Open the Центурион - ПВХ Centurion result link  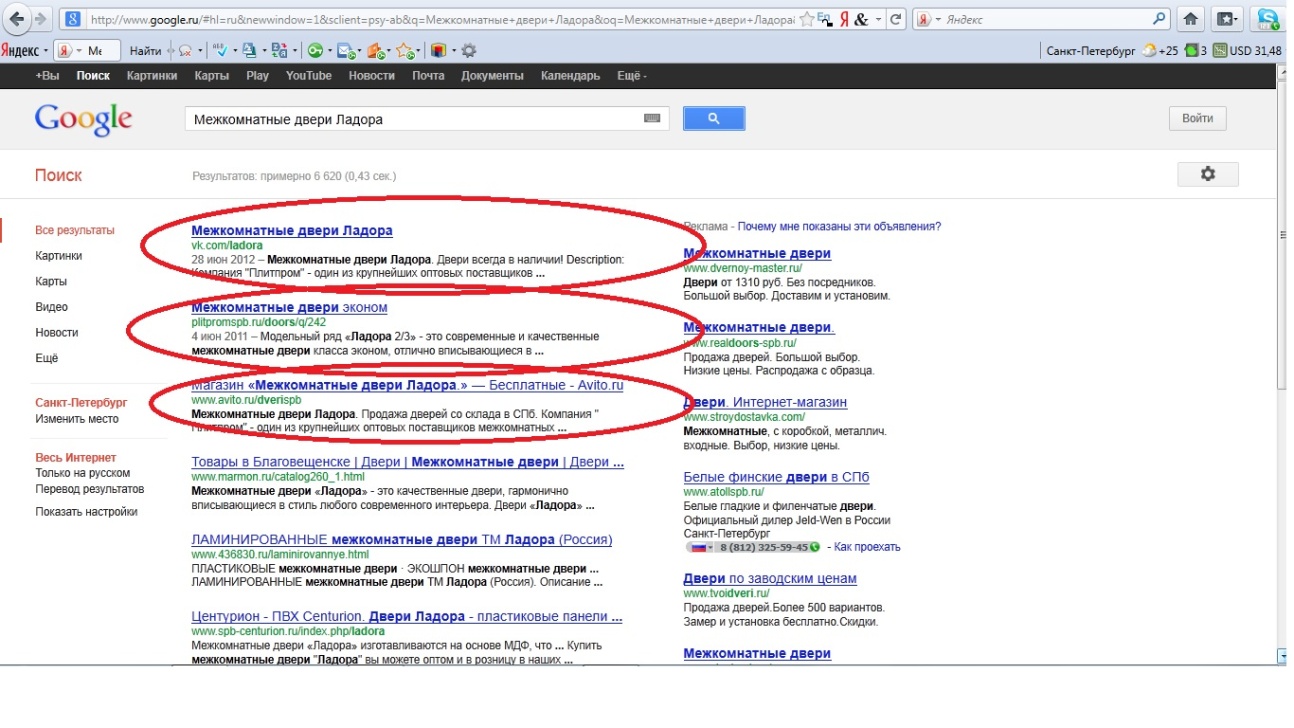pyautogui.click(x=406, y=616)
